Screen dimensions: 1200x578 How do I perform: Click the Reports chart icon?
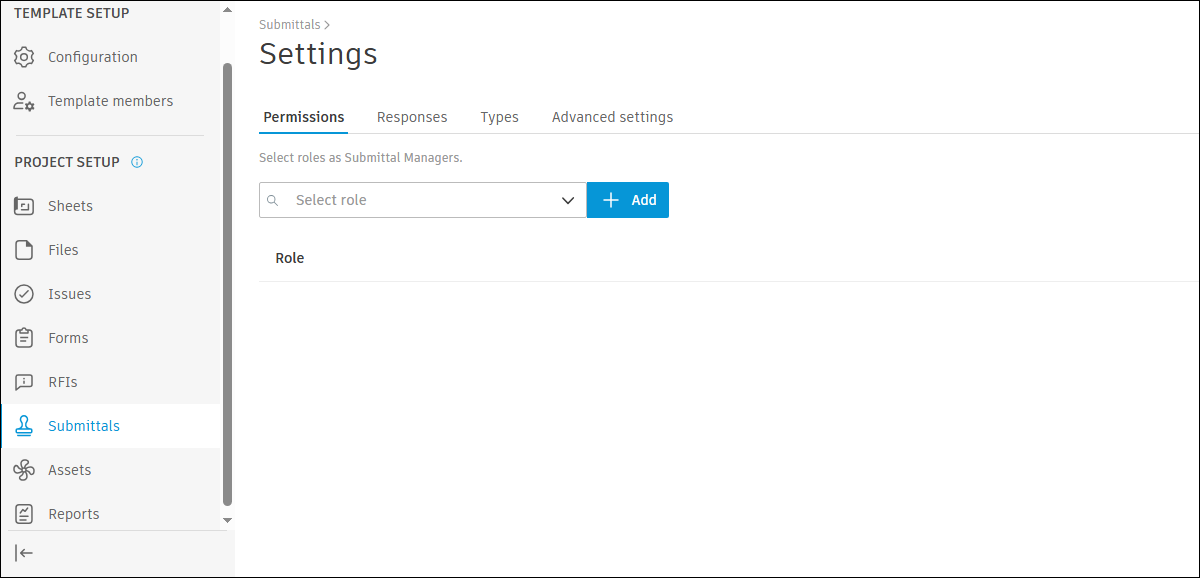coord(24,514)
